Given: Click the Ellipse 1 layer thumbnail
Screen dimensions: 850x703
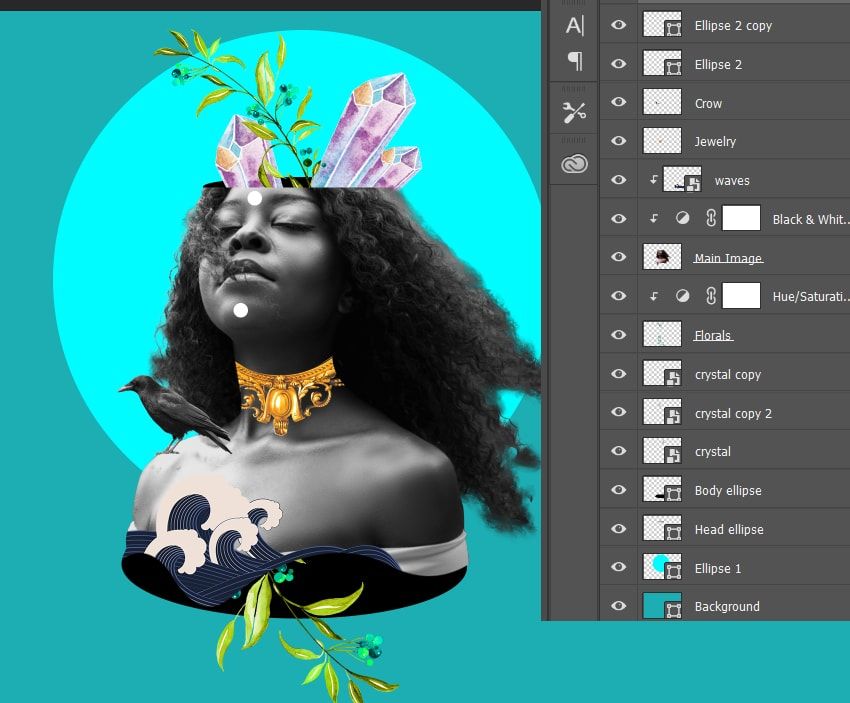Looking at the screenshot, I should point(661,568).
